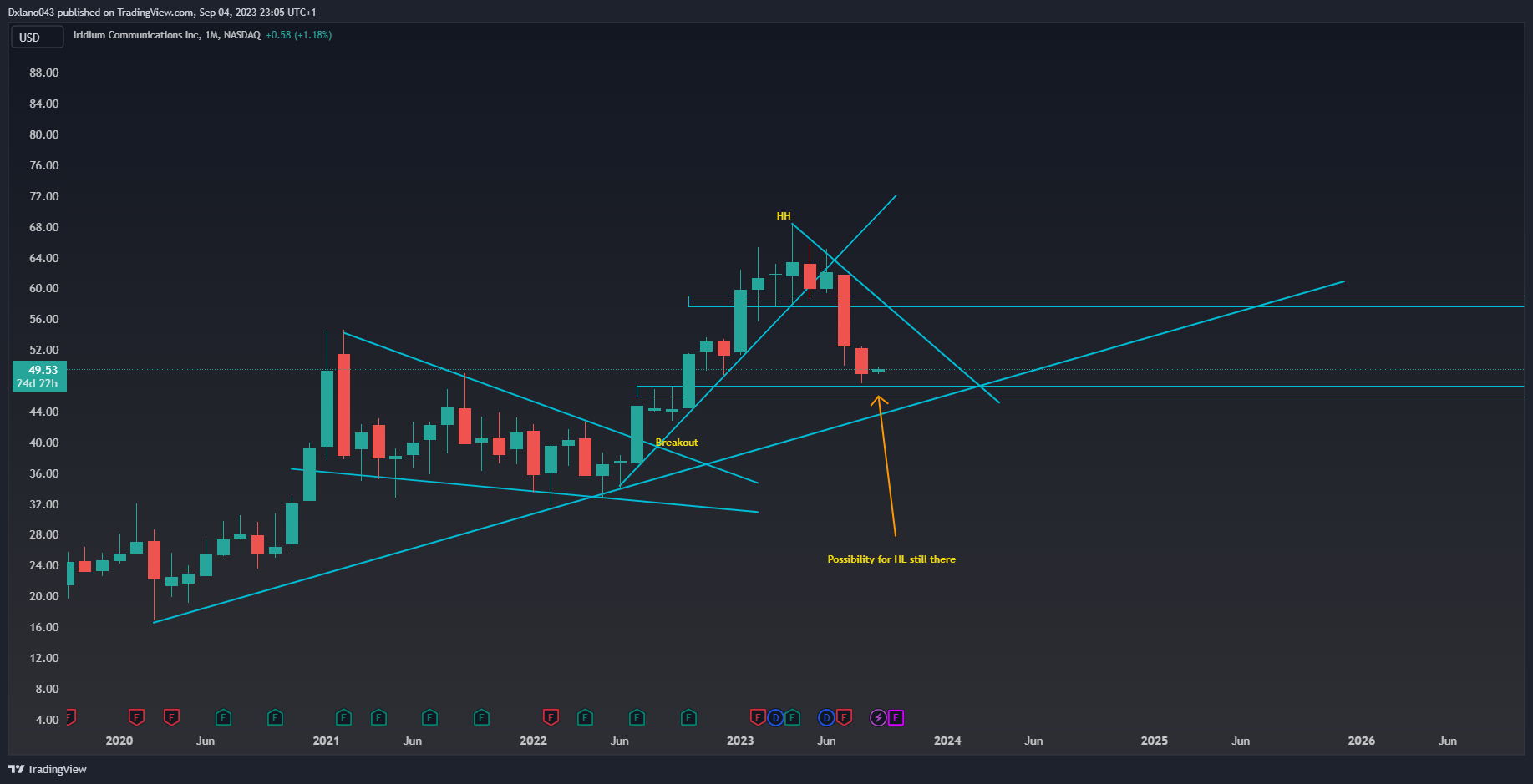Click the 4.00 price axis label
This screenshot has width=1533, height=784.
(47, 720)
